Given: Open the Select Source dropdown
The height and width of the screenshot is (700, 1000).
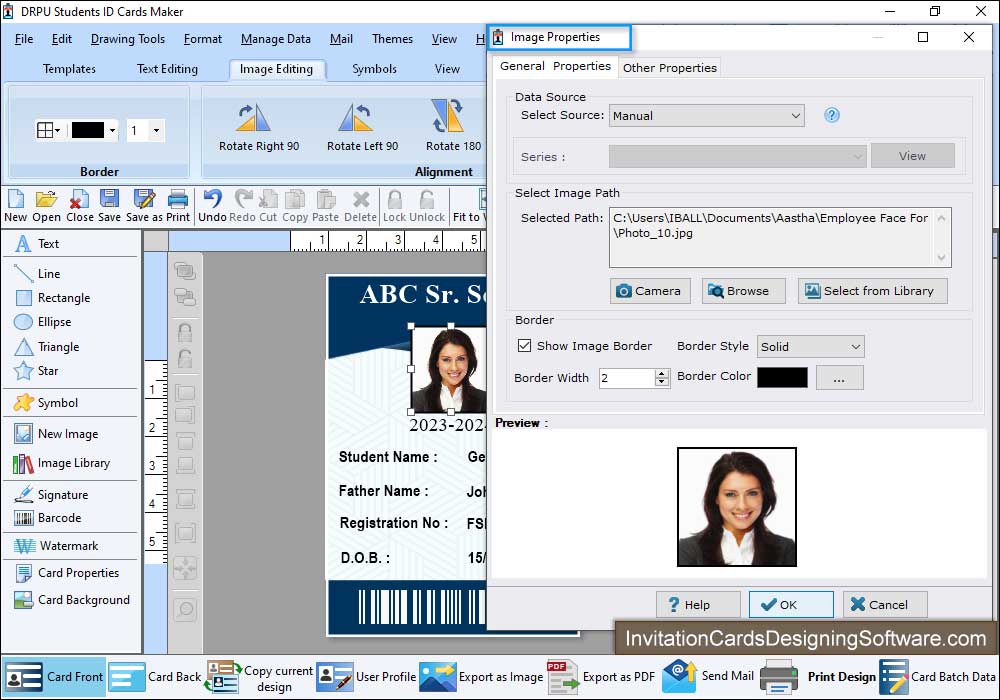Looking at the screenshot, I should pos(707,116).
